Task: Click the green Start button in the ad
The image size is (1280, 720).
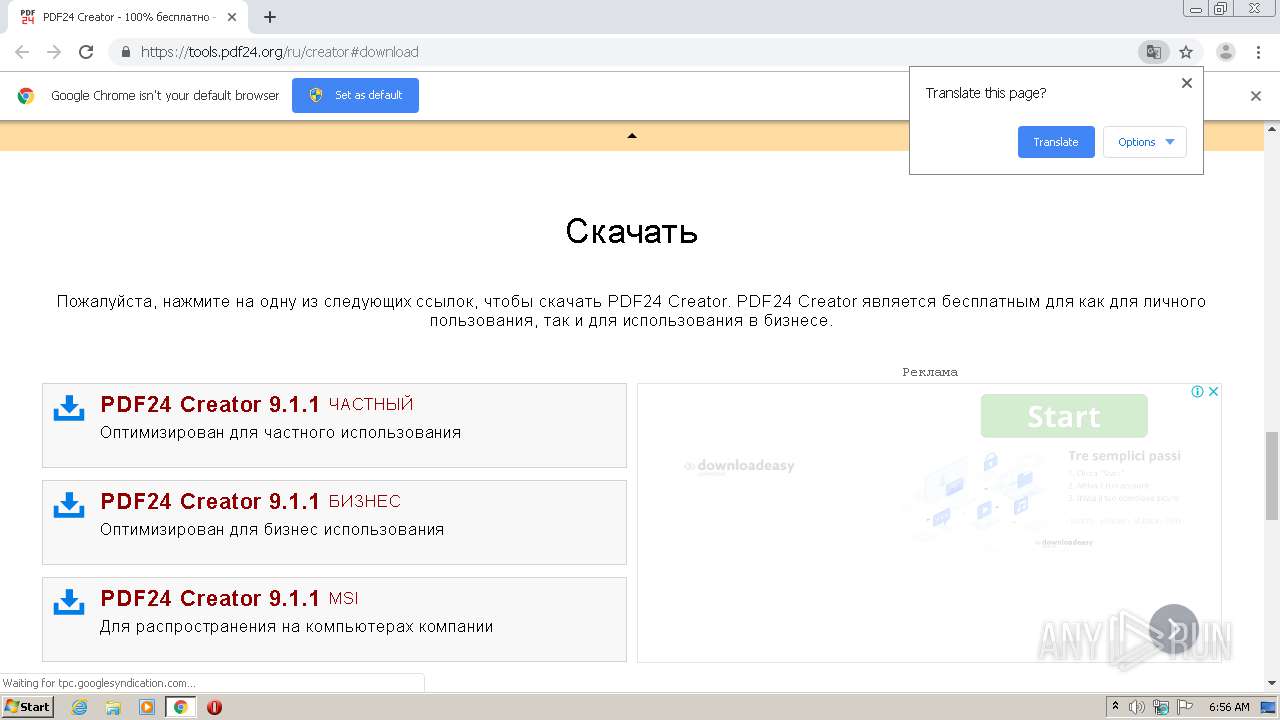Action: (1064, 416)
